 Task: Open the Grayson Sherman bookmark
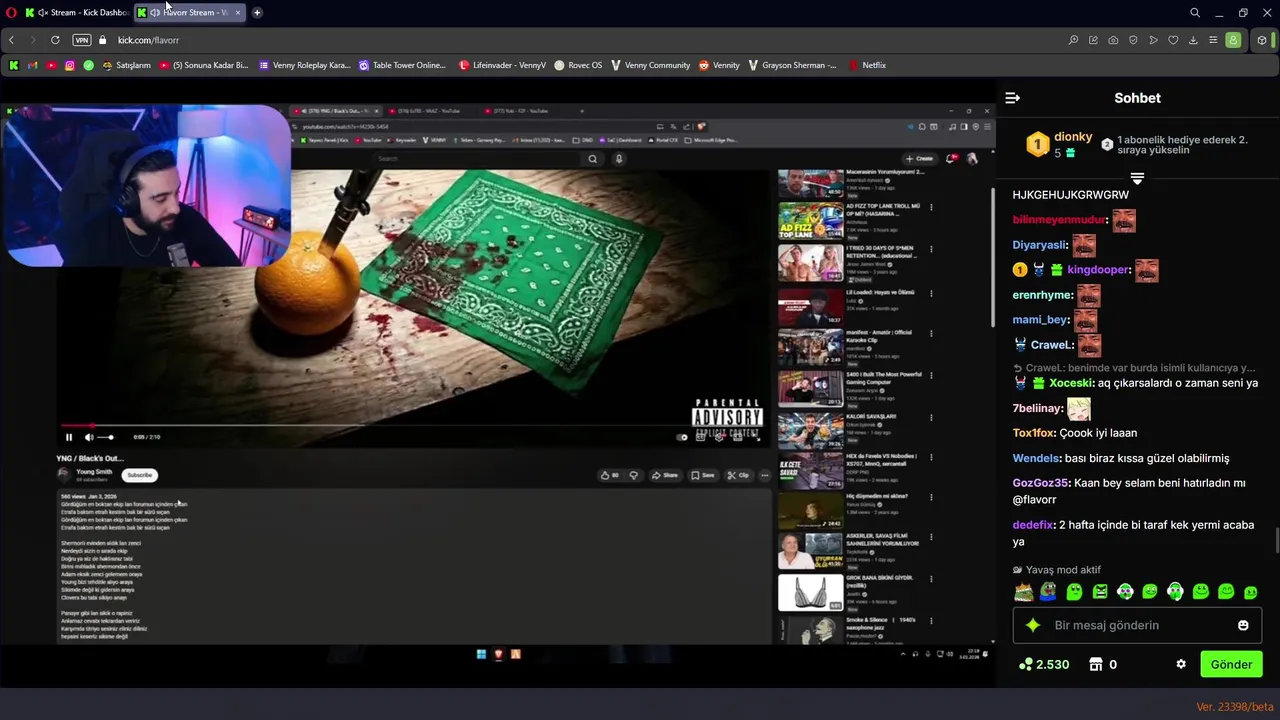point(791,65)
